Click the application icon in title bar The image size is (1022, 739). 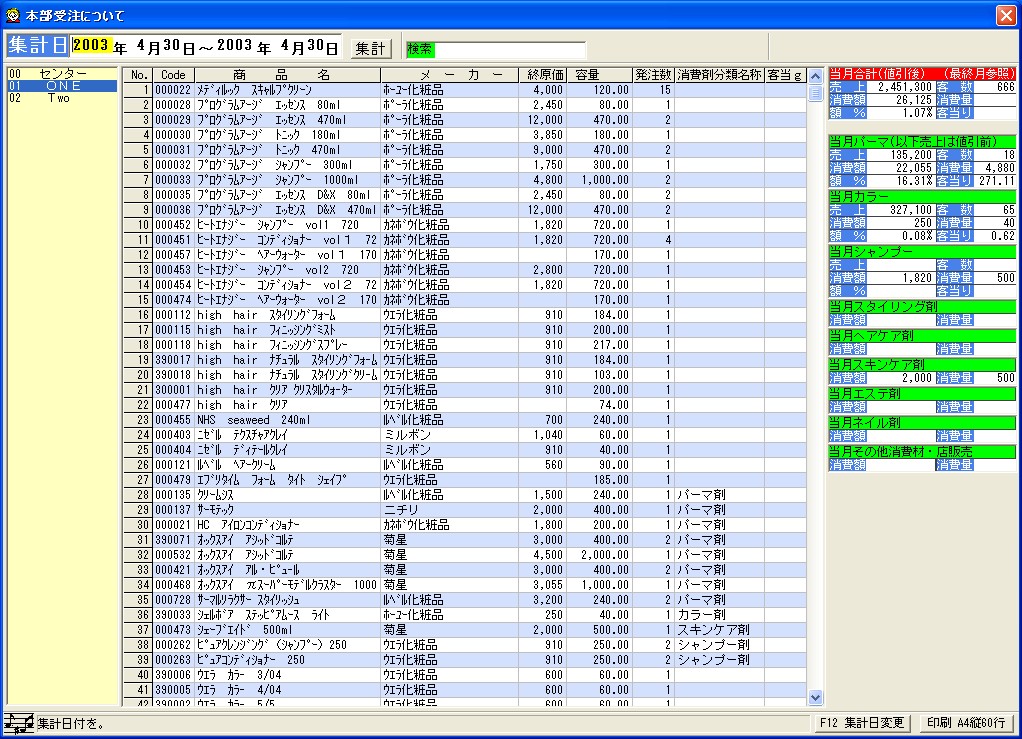pos(12,15)
